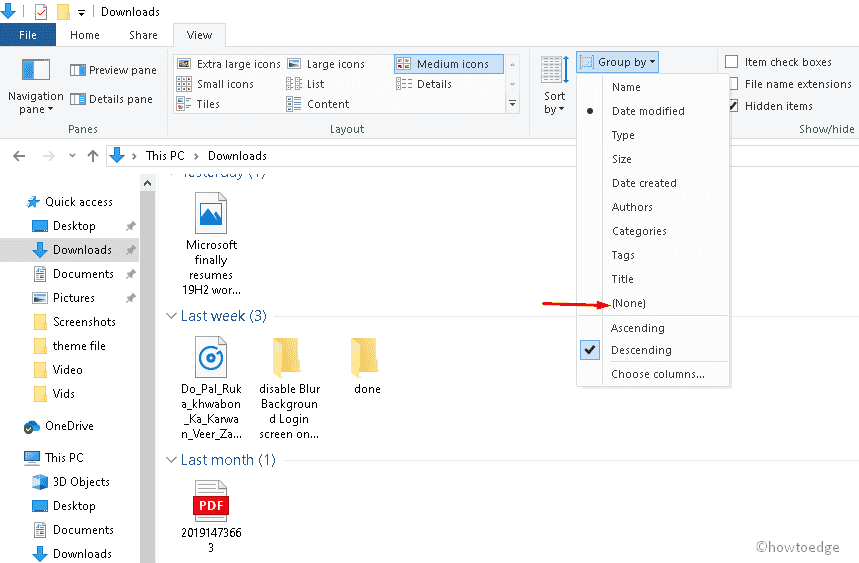Open pinned Pictures in sidebar
The width and height of the screenshot is (859, 563).
click(x=73, y=298)
